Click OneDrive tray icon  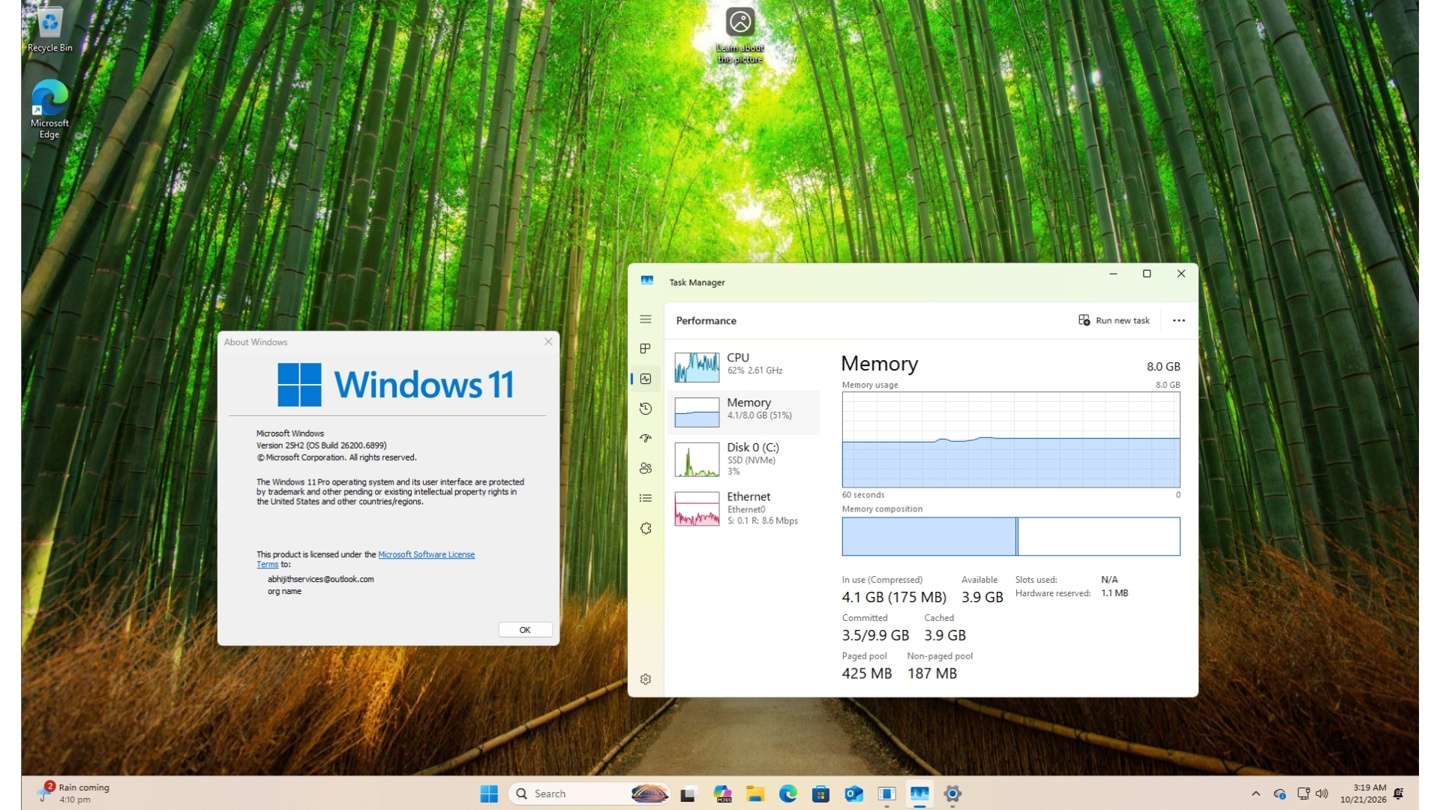(x=1279, y=794)
